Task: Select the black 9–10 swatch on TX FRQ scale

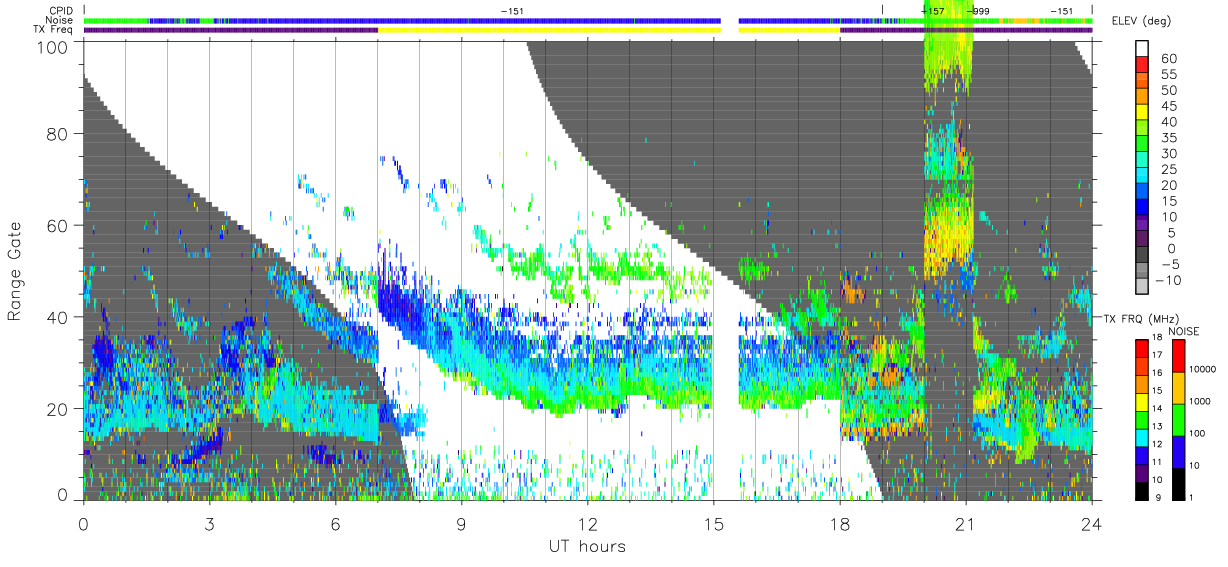Action: [1143, 491]
